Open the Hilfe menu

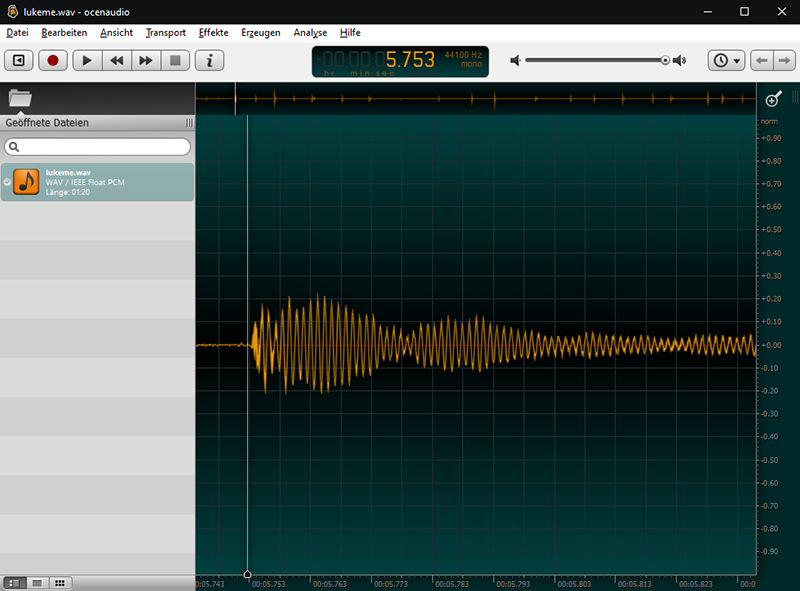[350, 33]
